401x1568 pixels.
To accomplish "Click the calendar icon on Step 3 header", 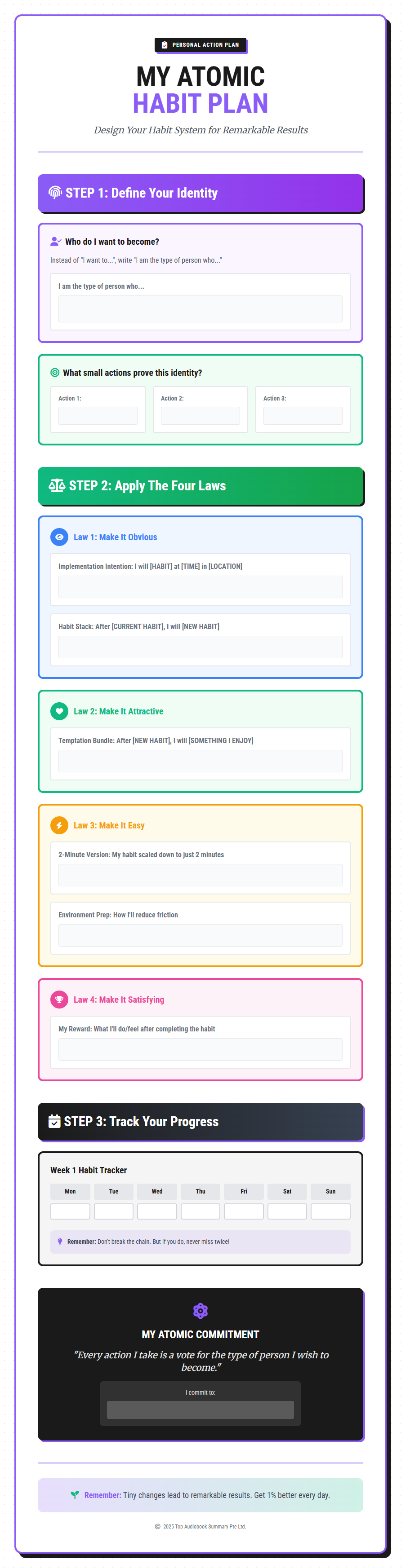I will [55, 1122].
